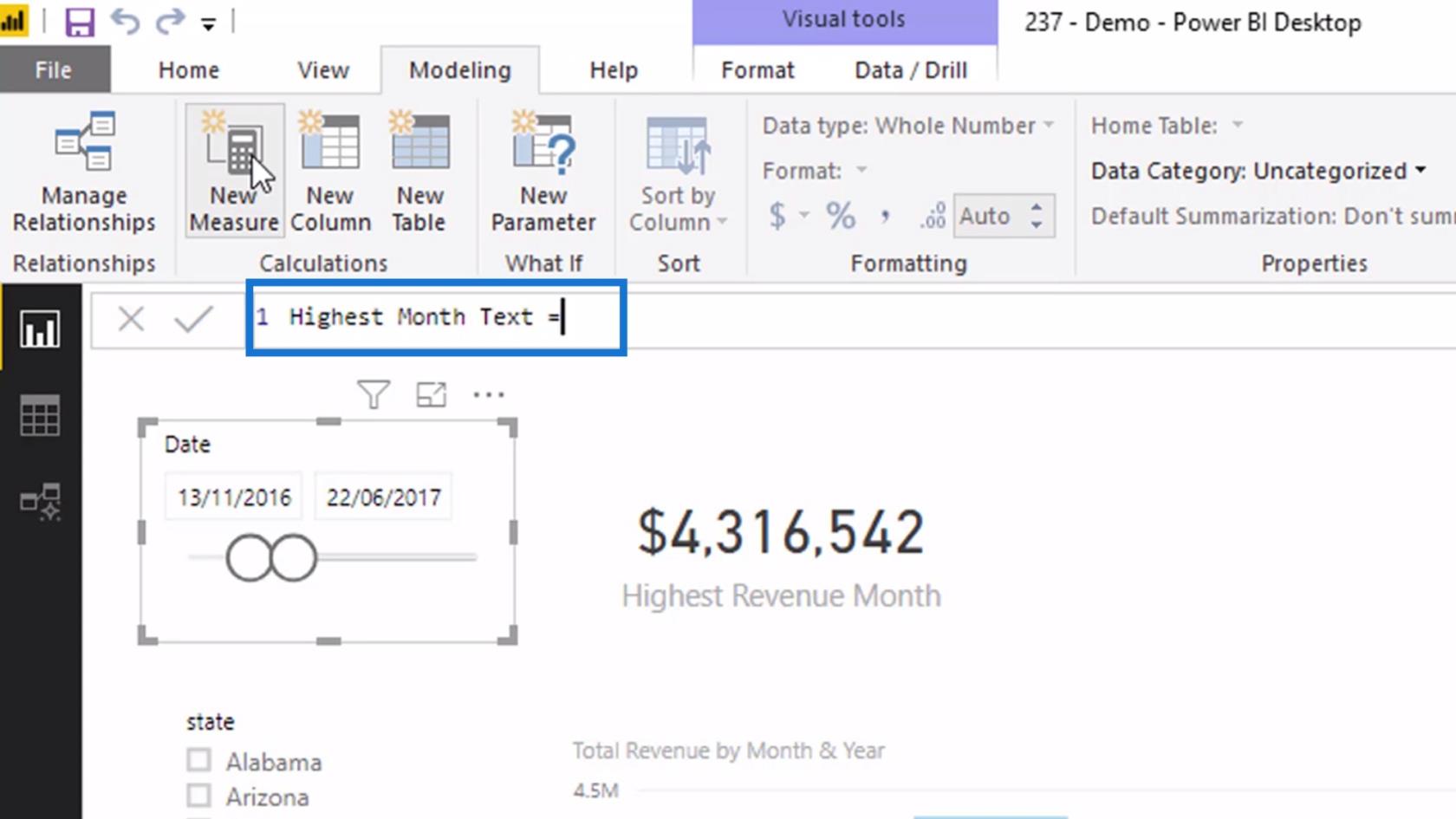The width and height of the screenshot is (1456, 819).
Task: Undo the last action
Action: pos(125,22)
